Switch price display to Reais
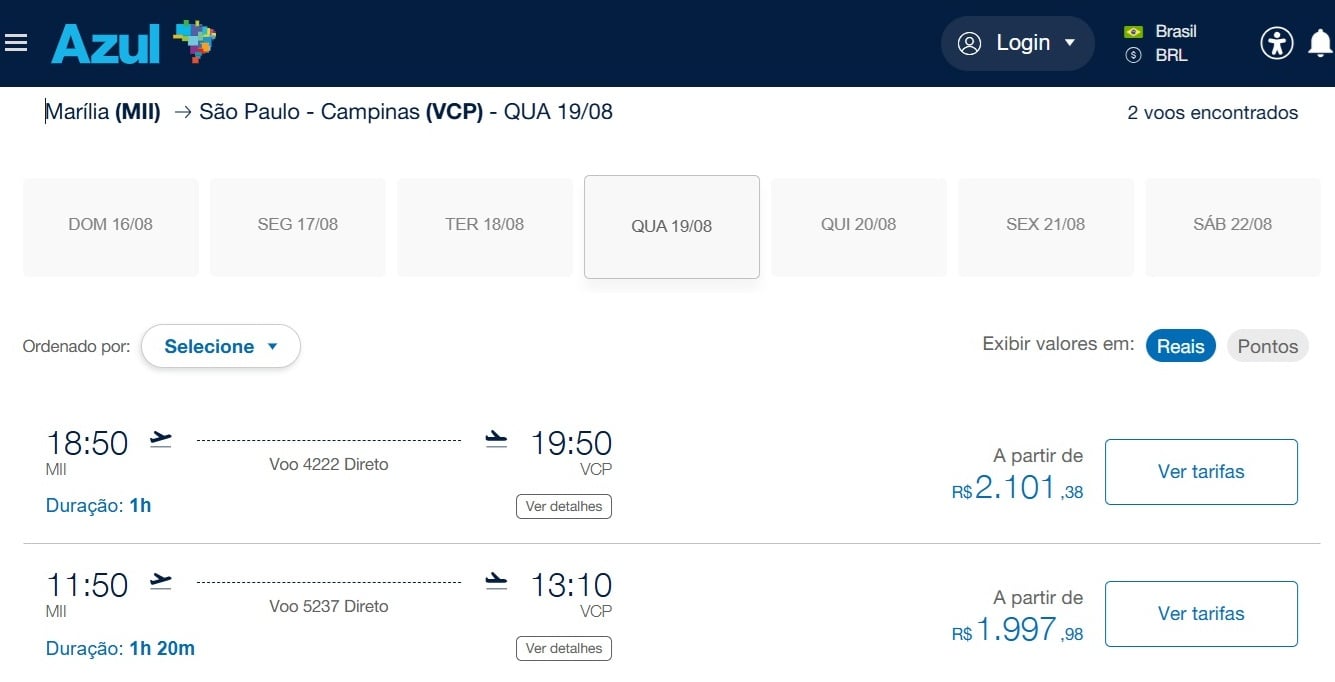The height and width of the screenshot is (682, 1335). coord(1181,346)
